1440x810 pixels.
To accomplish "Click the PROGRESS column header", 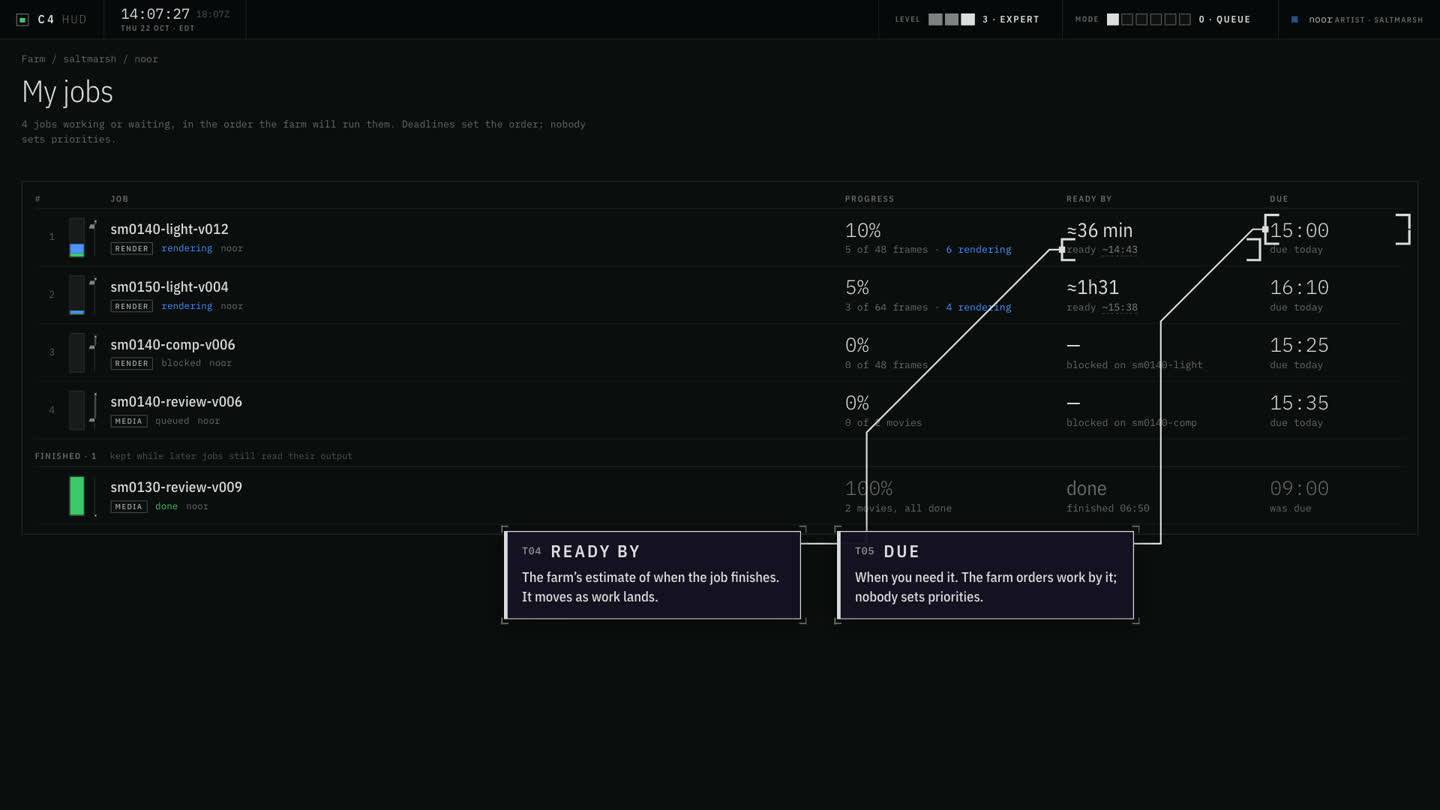I will coord(870,199).
